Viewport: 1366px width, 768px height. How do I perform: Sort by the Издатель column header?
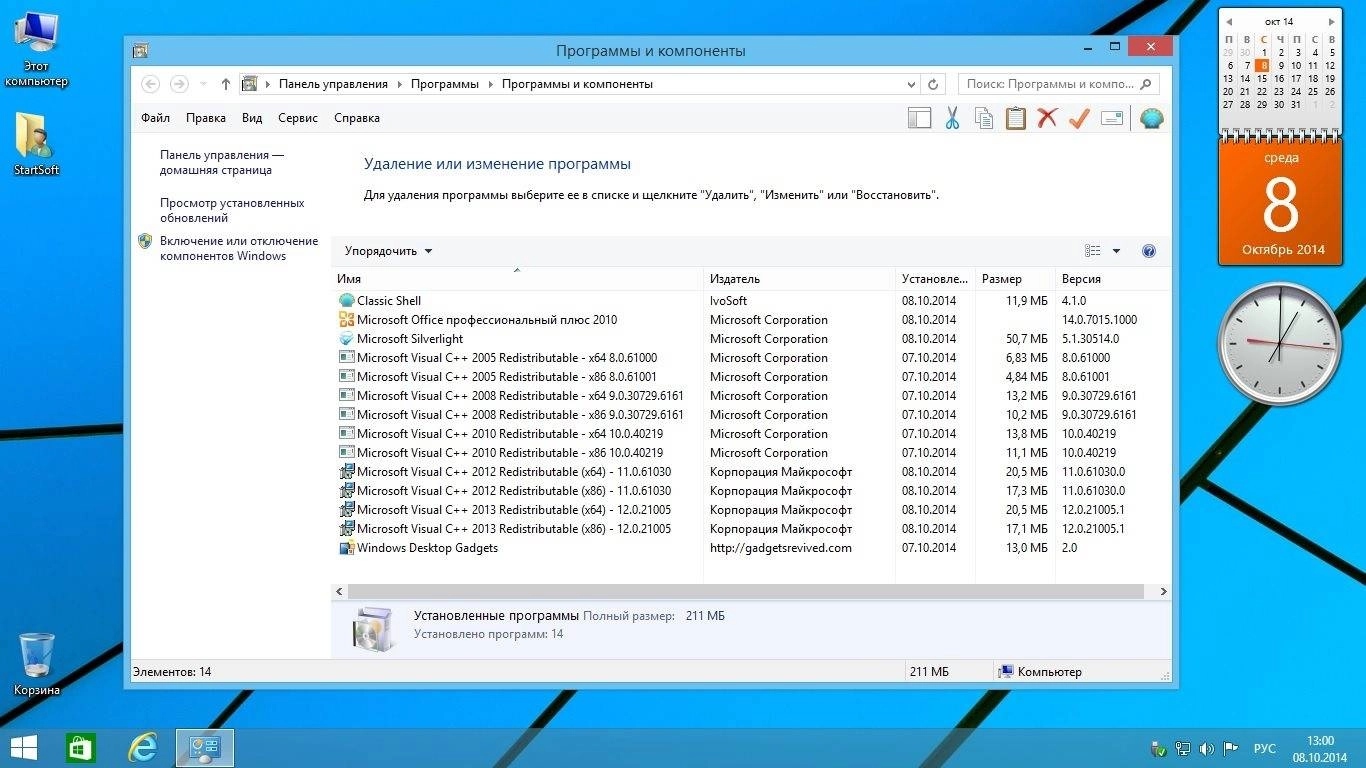pyautogui.click(x=799, y=279)
